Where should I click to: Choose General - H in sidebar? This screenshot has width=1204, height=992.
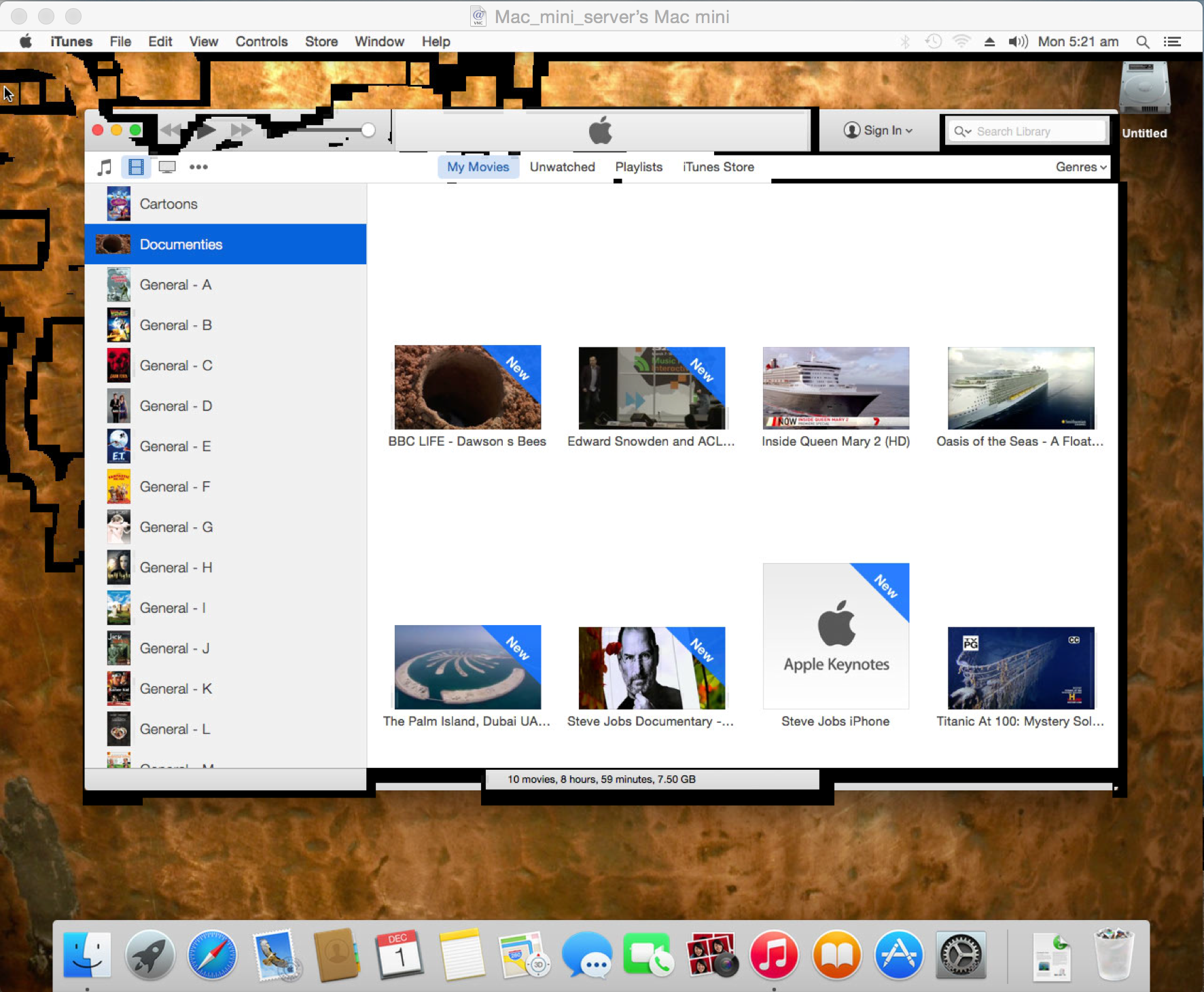coord(226,567)
